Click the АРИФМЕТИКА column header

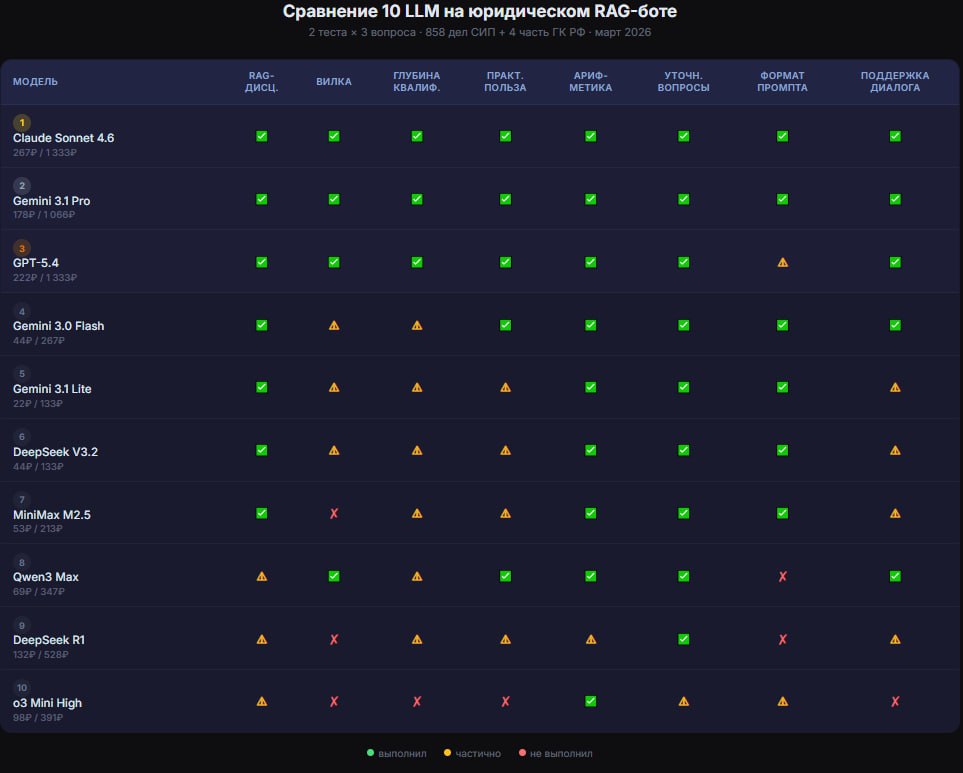click(591, 82)
